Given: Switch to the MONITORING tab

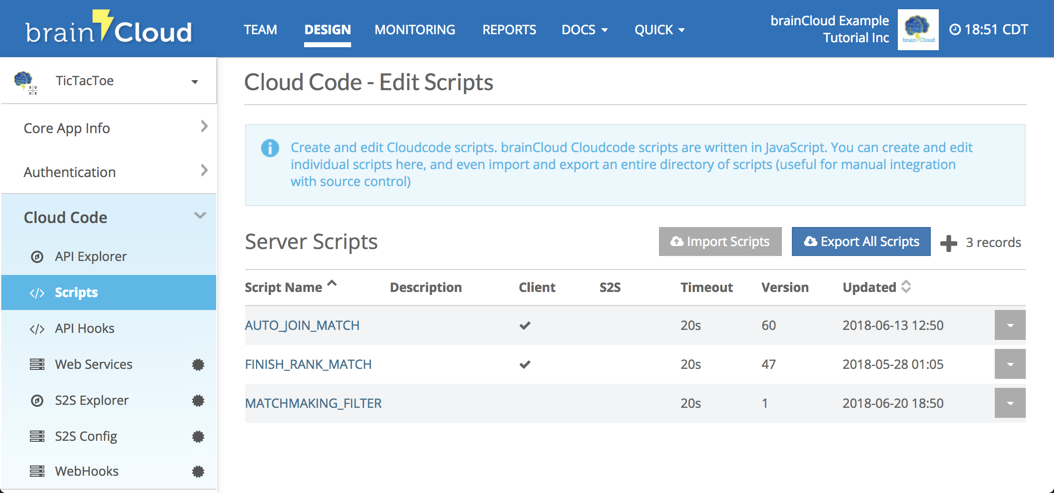Looking at the screenshot, I should point(414,30).
